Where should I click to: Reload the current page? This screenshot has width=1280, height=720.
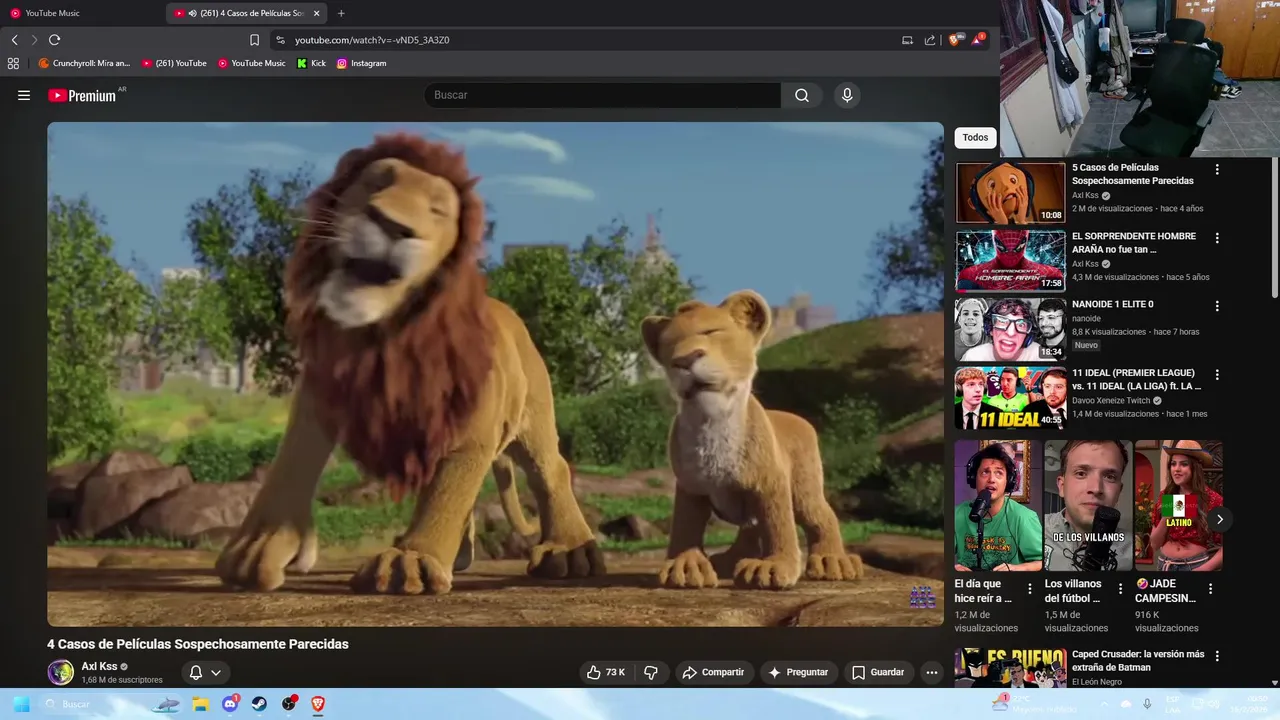click(x=55, y=40)
